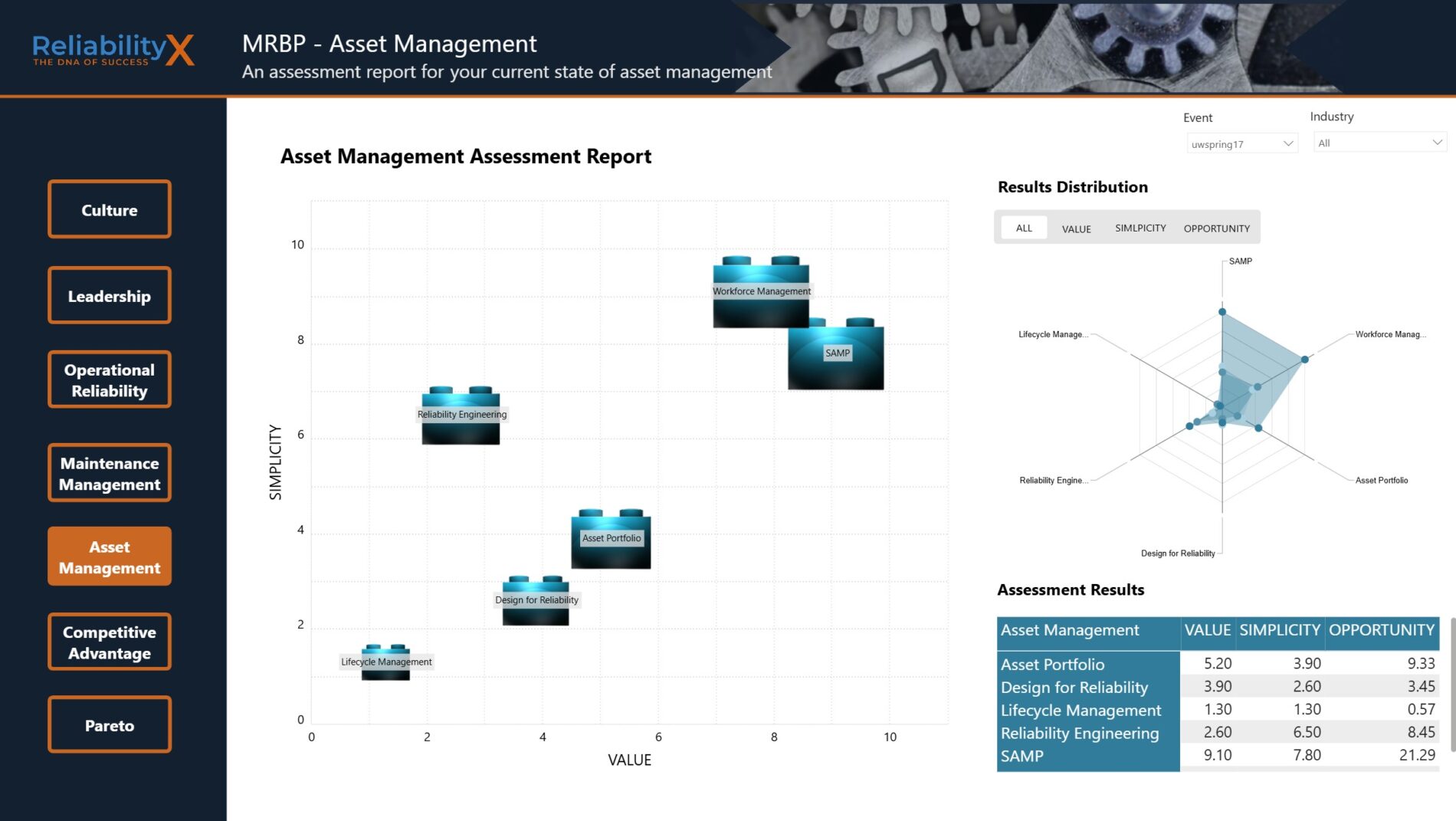The width and height of the screenshot is (1456, 821).
Task: Navigate to the Culture page
Action: pyautogui.click(x=110, y=210)
